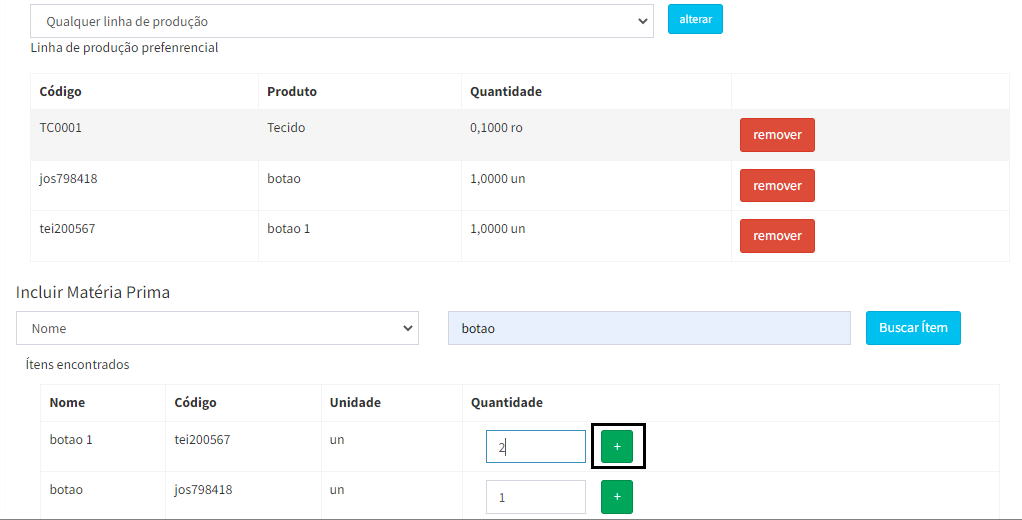Click the Incluir Matéria Prima heading
This screenshot has height=520, width=1022.
tap(93, 292)
